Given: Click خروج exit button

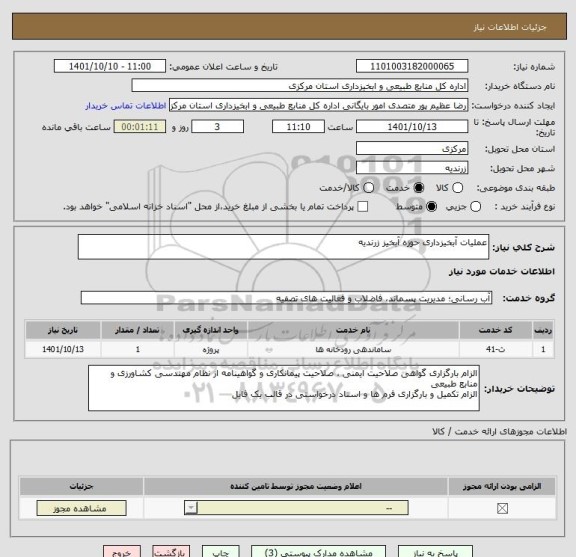Looking at the screenshot, I should [x=122, y=552].
